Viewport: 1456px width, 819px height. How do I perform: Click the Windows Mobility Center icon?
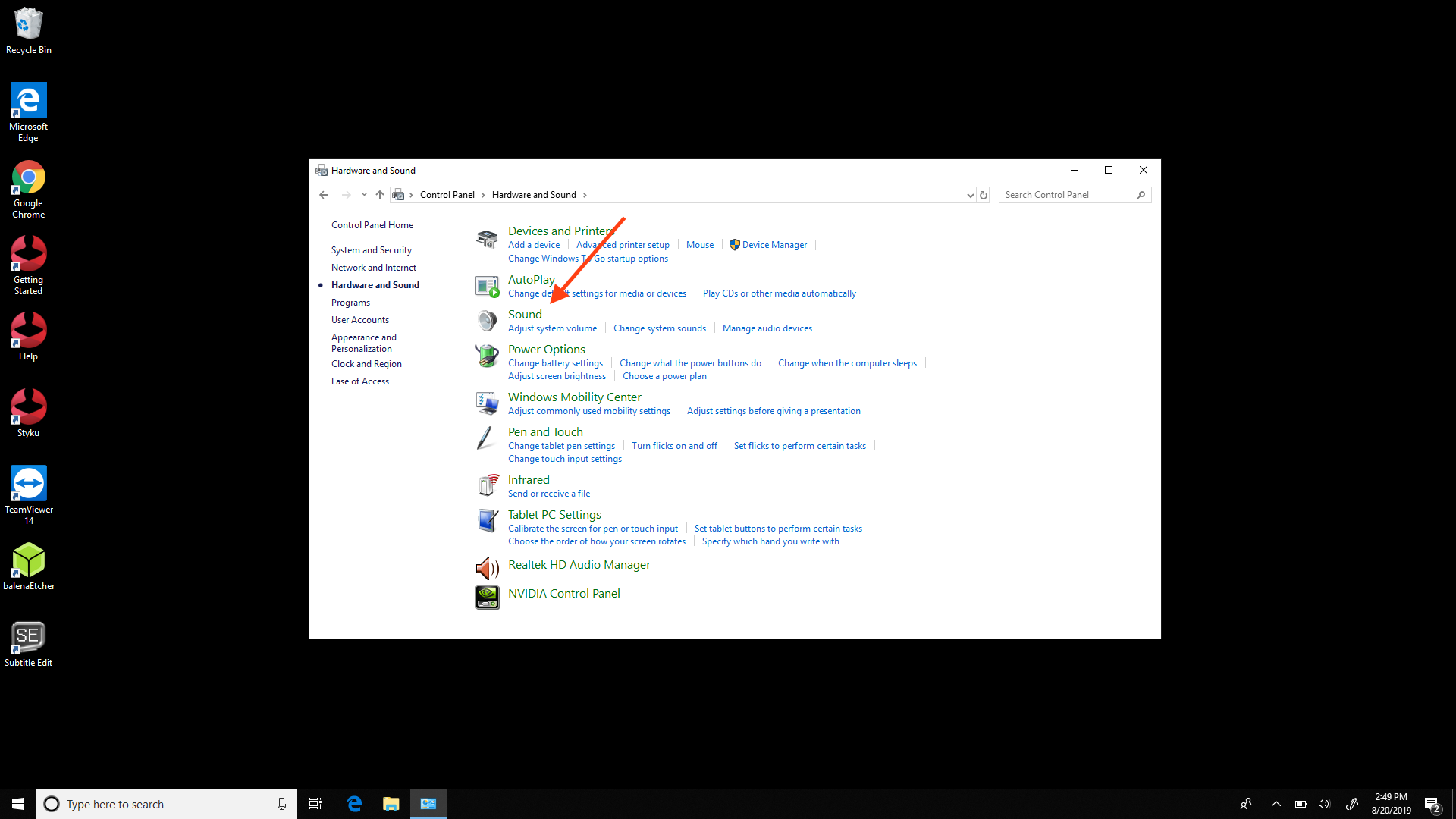(487, 403)
